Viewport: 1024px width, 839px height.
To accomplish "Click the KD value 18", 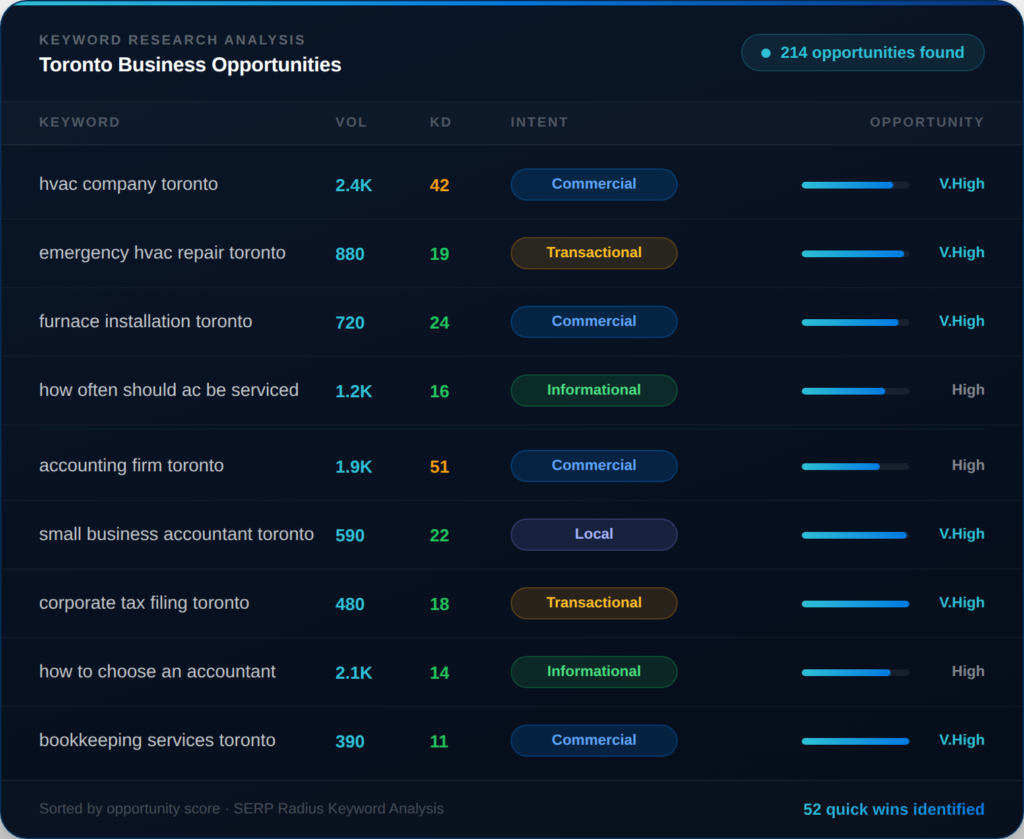I will (x=440, y=604).
